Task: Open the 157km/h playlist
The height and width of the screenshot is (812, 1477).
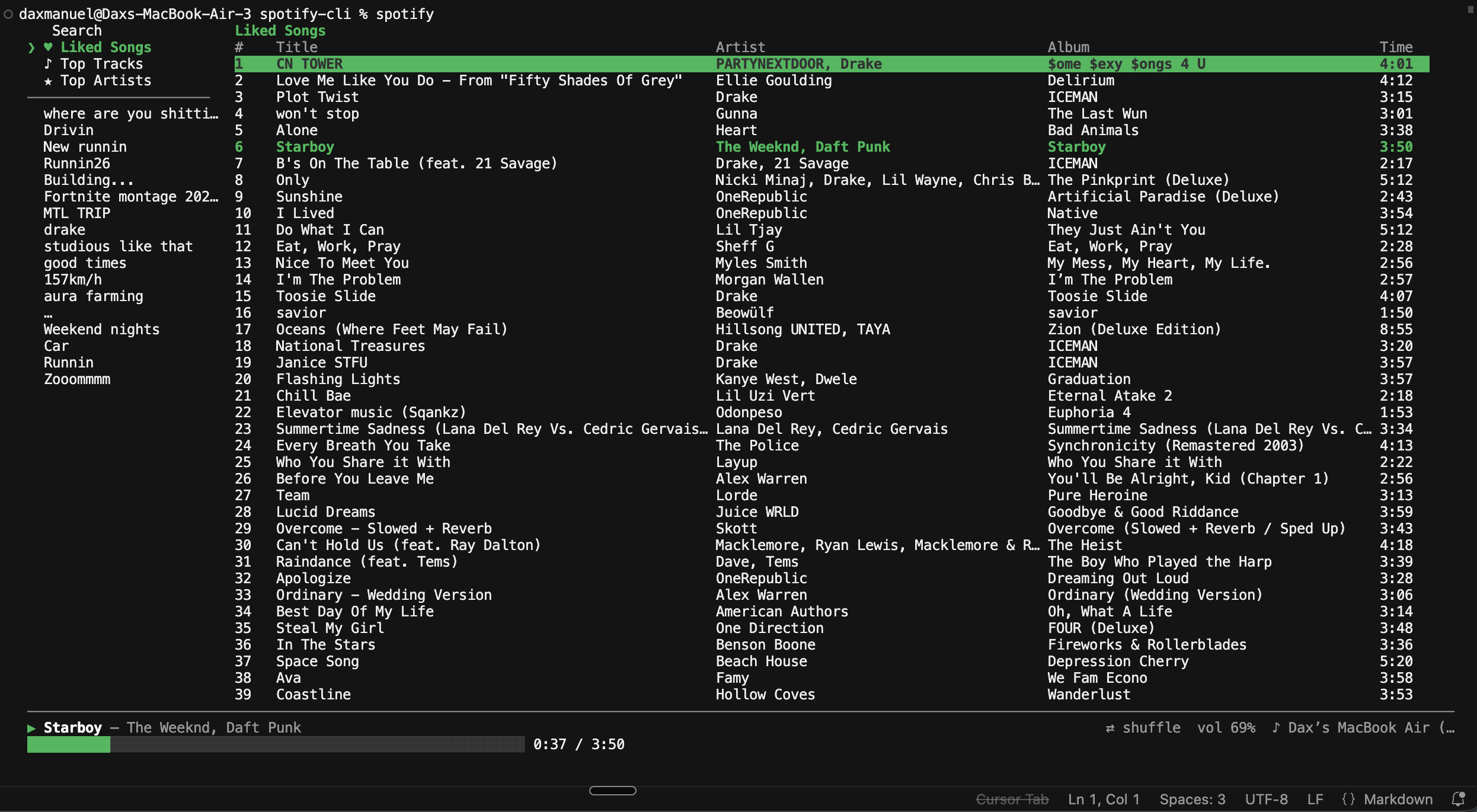Action: pyautogui.click(x=72, y=280)
